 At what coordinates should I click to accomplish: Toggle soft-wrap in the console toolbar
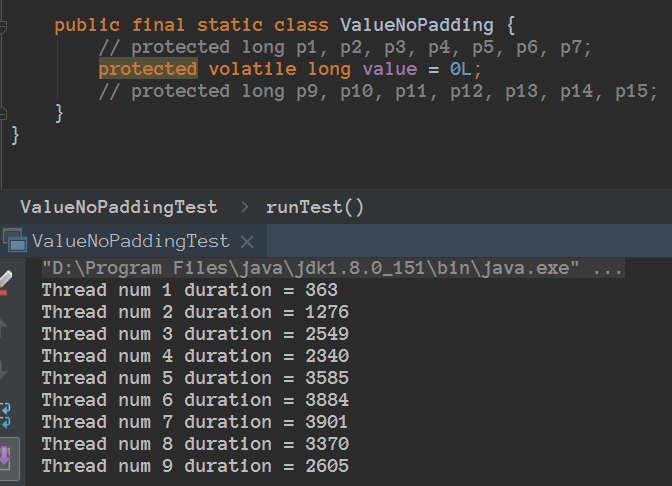[6, 413]
